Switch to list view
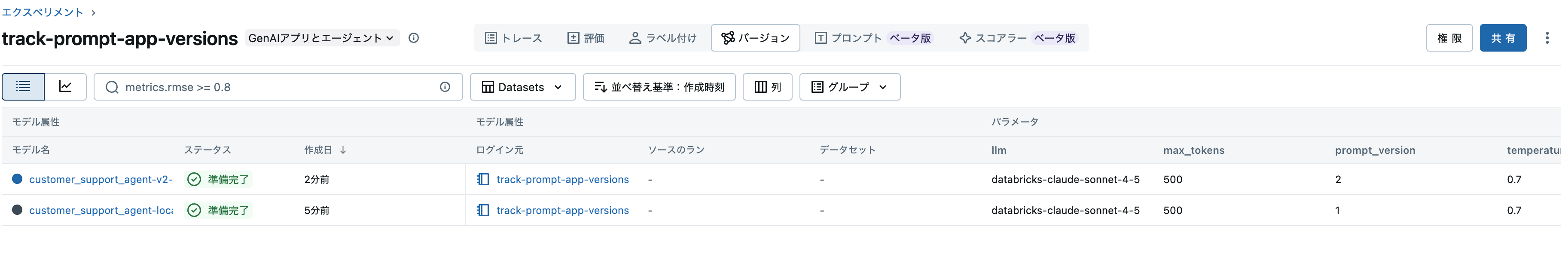 tap(23, 86)
